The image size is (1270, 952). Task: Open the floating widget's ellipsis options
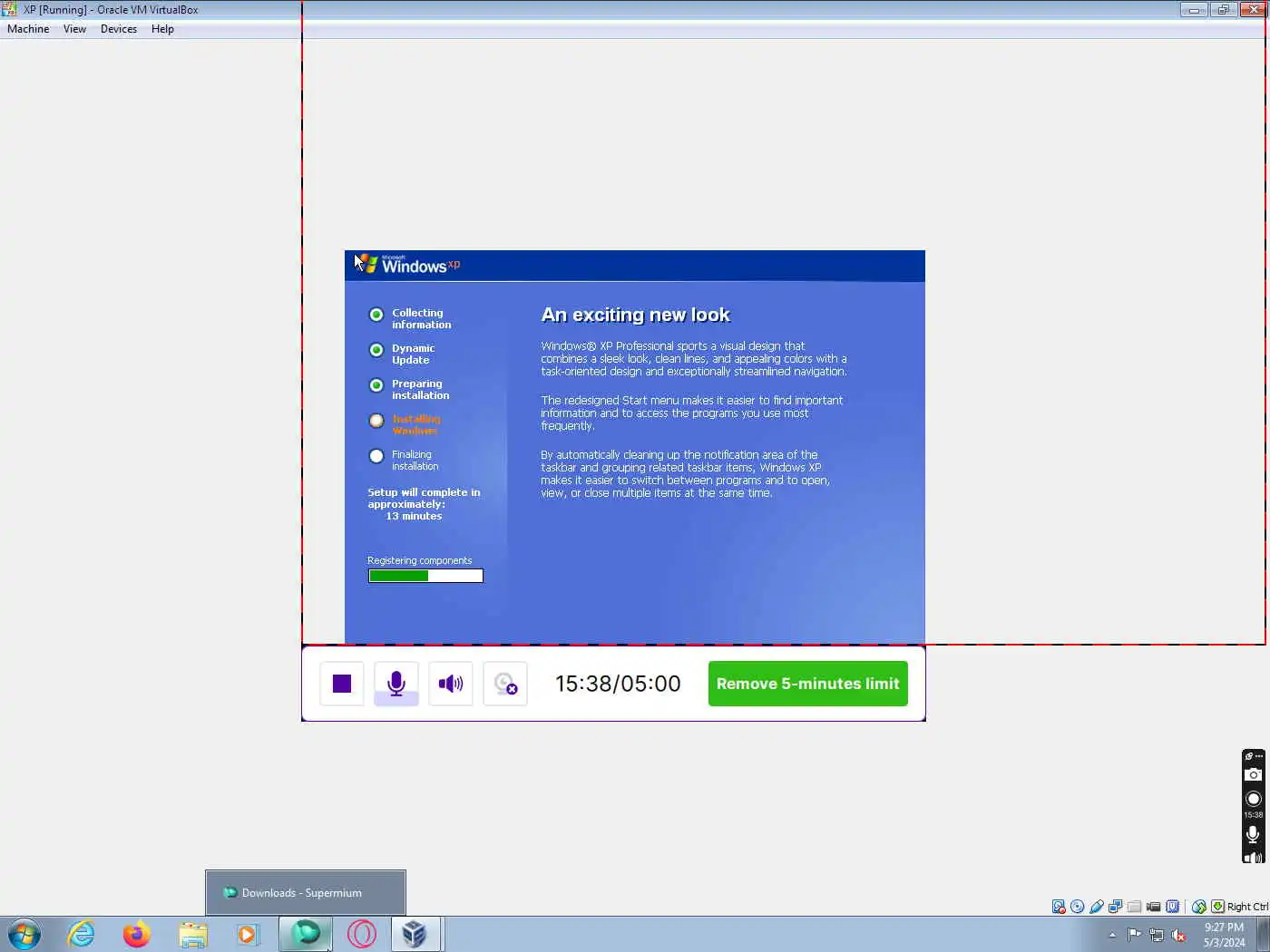[1259, 756]
